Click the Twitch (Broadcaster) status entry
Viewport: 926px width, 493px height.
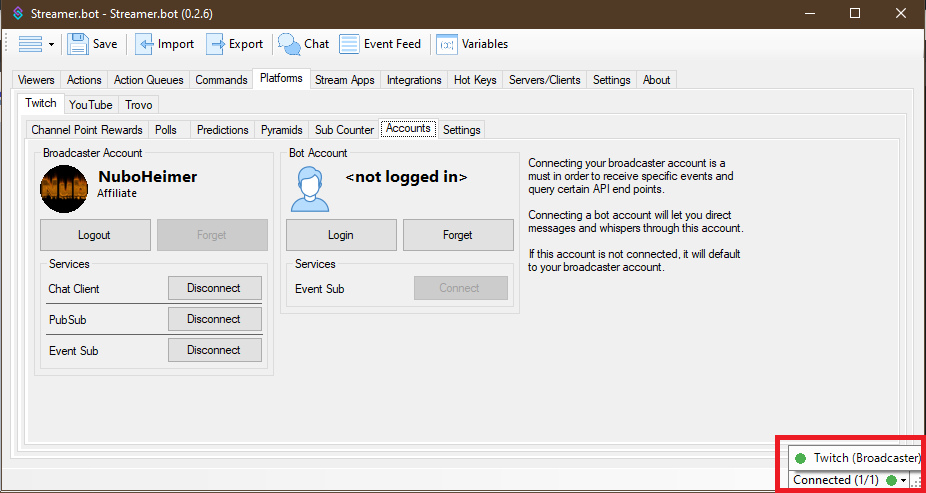[x=857, y=458]
